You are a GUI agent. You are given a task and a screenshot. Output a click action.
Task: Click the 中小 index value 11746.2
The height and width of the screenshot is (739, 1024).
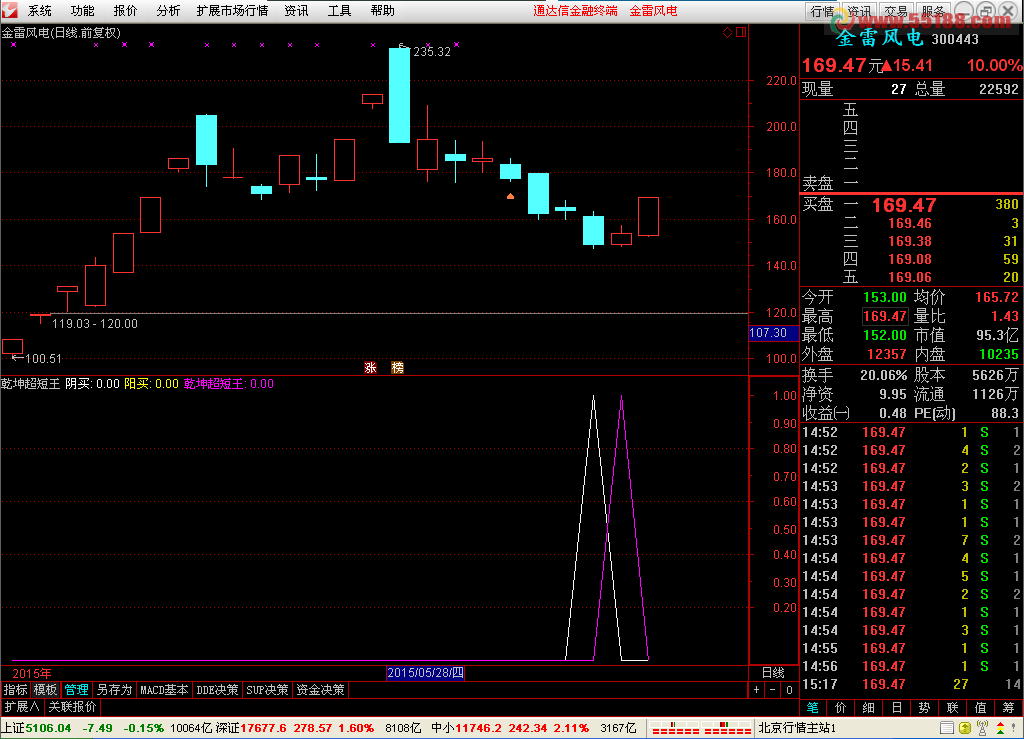pyautogui.click(x=479, y=728)
